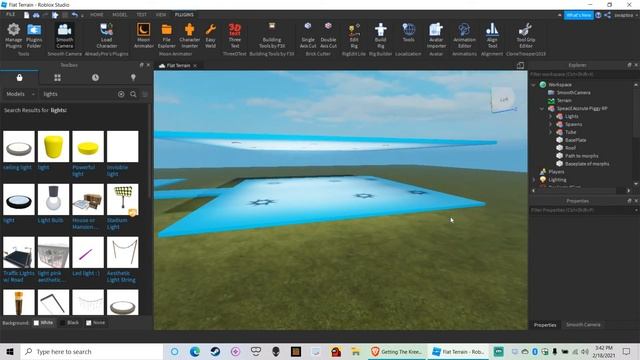Open the Three Text 3D plugin
640x360 pixels.
[235, 36]
